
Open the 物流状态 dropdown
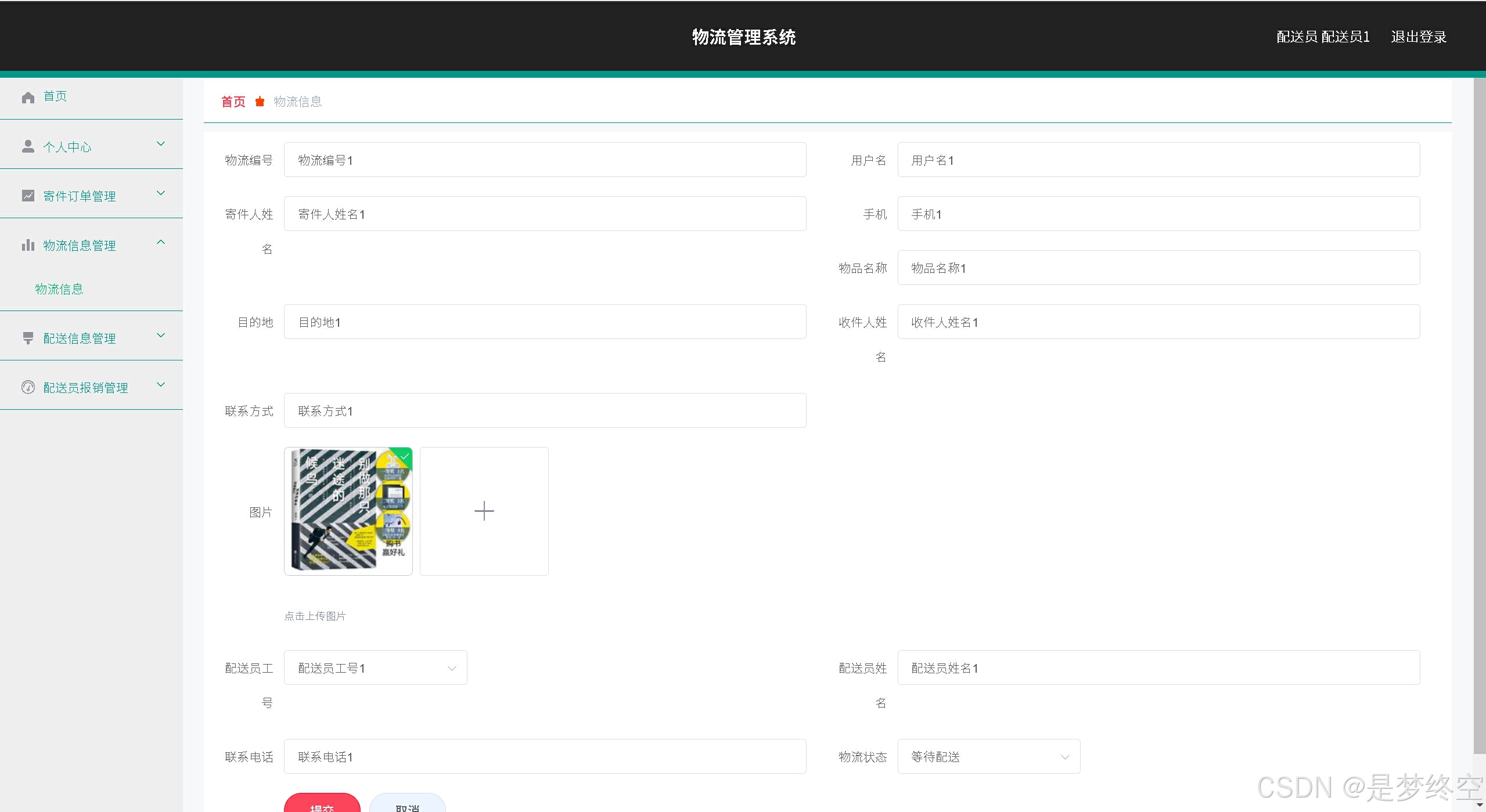click(x=988, y=757)
